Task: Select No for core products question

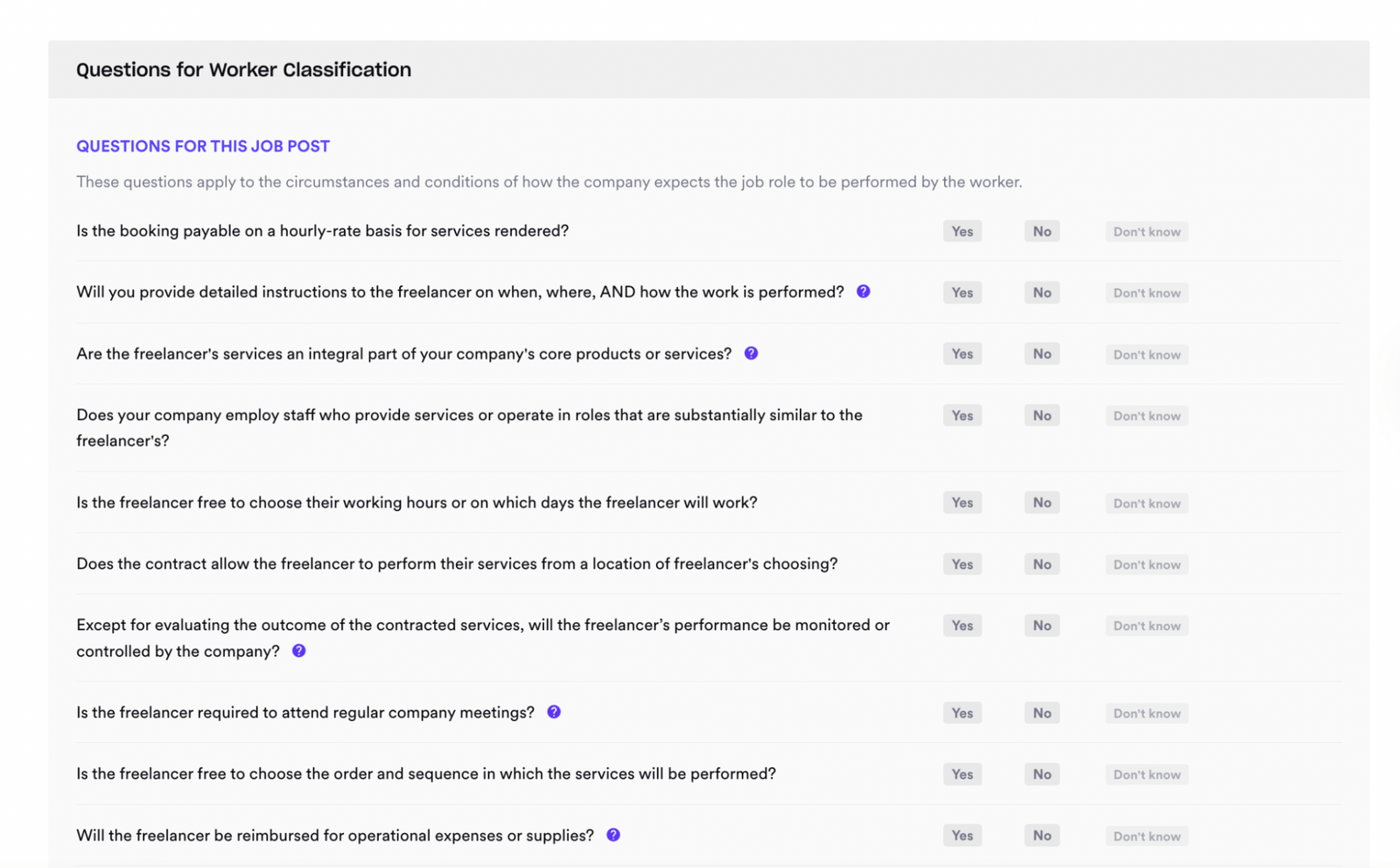Action: 1041,353
